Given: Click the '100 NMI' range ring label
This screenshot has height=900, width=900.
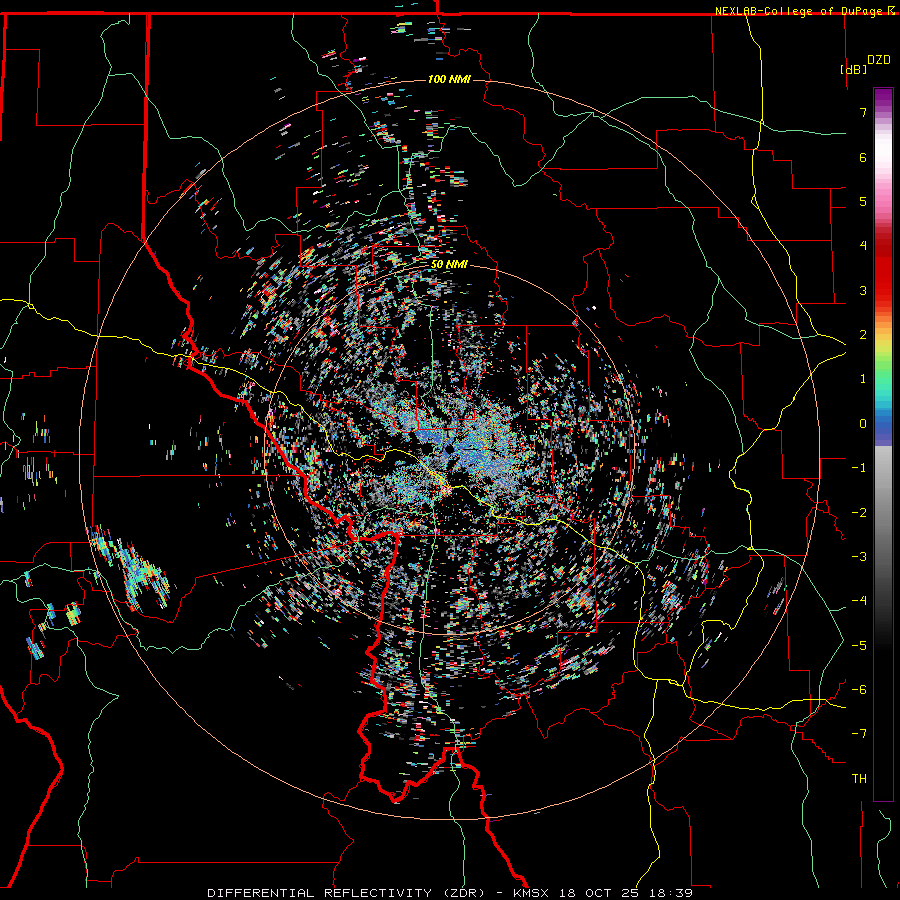Looking at the screenshot, I should pyautogui.click(x=449, y=79).
